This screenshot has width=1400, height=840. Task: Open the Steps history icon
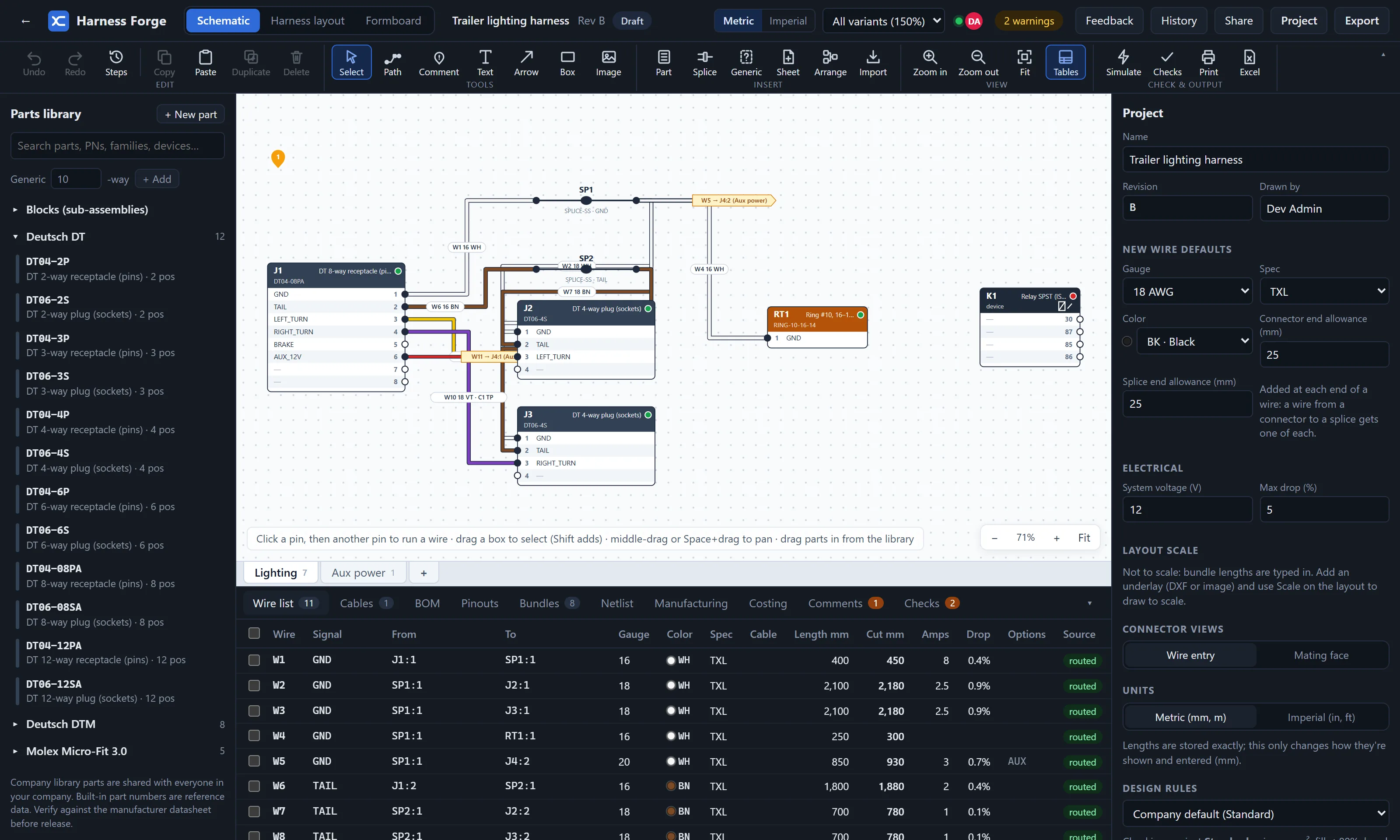pyautogui.click(x=116, y=63)
